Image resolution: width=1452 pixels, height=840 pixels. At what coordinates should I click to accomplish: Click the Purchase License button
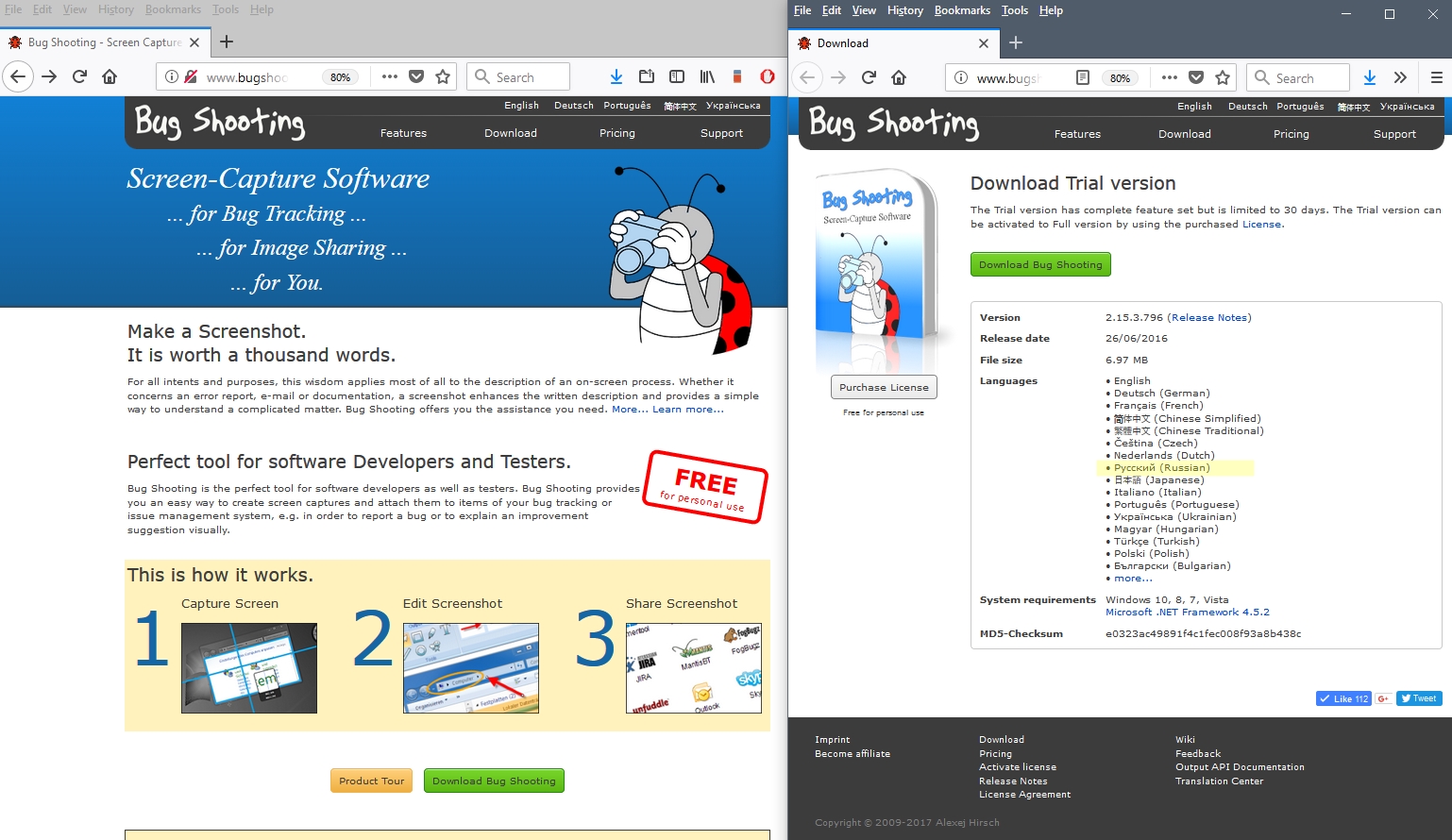[x=884, y=387]
